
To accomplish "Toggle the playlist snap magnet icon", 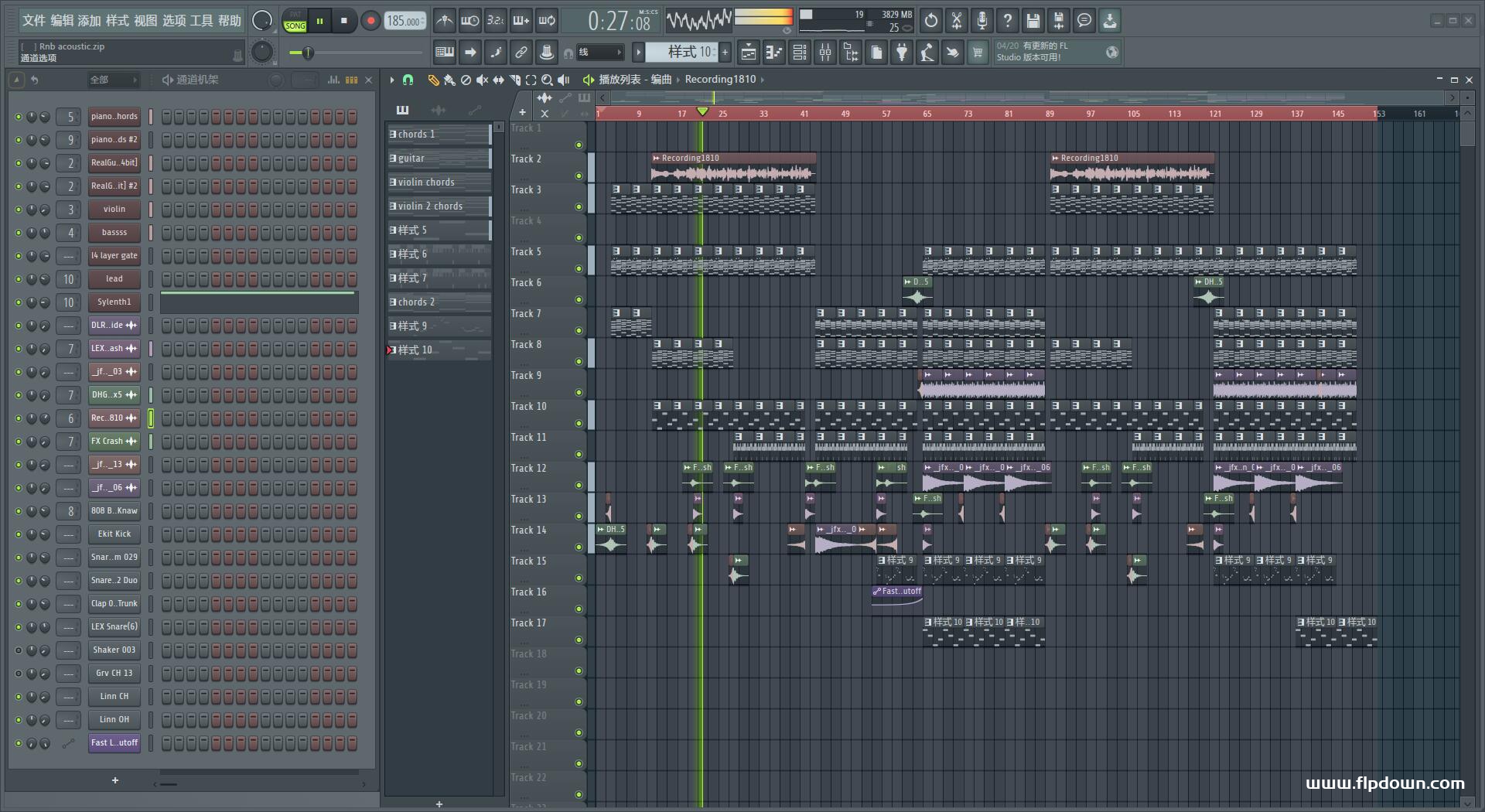I will pos(408,80).
